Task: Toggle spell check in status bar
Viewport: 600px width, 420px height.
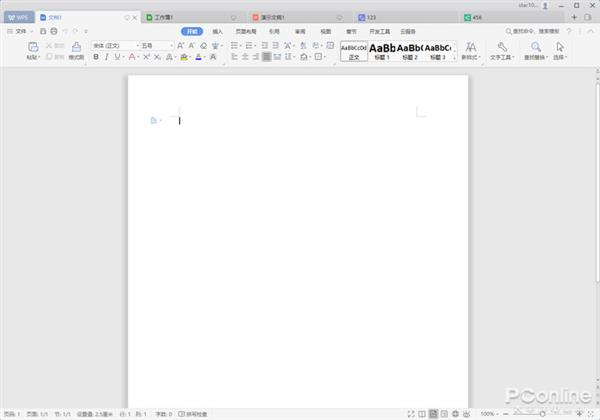Action: [193, 414]
